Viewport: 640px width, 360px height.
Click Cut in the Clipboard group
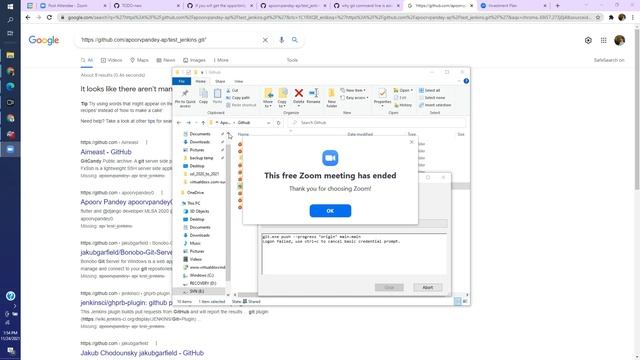(x=232, y=91)
